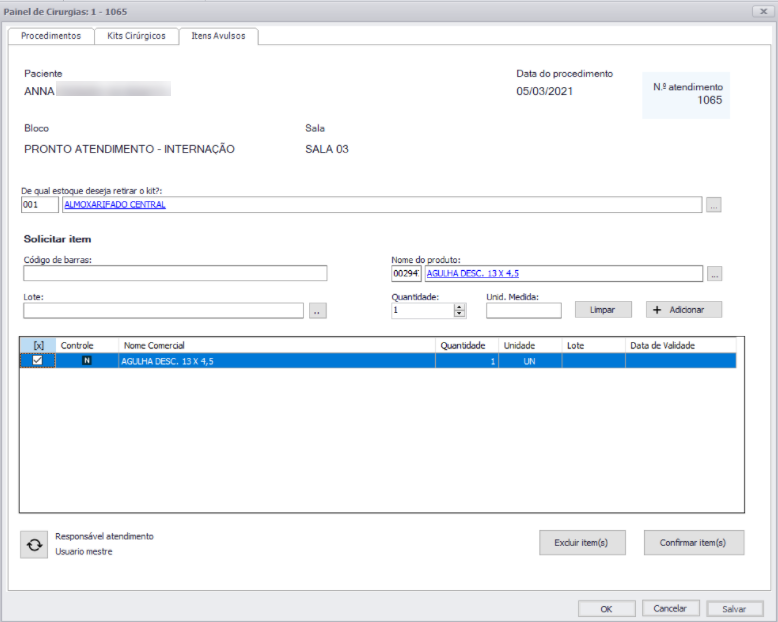This screenshot has height=622, width=778.
Task: Click the OK button
Action: pyautogui.click(x=606, y=609)
